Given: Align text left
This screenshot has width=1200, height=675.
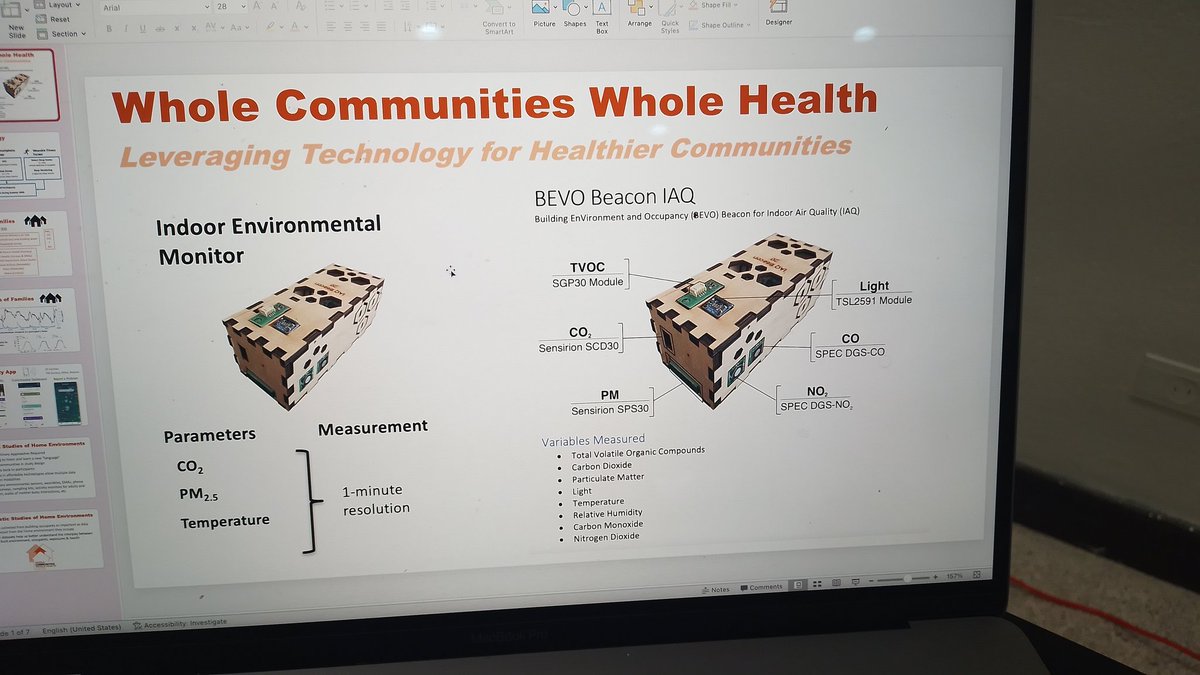Looking at the screenshot, I should pos(331,25).
